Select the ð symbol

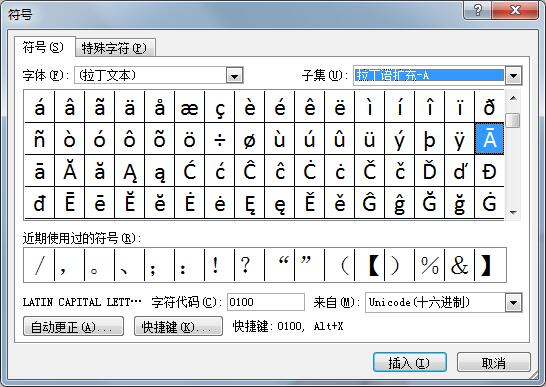point(489,107)
